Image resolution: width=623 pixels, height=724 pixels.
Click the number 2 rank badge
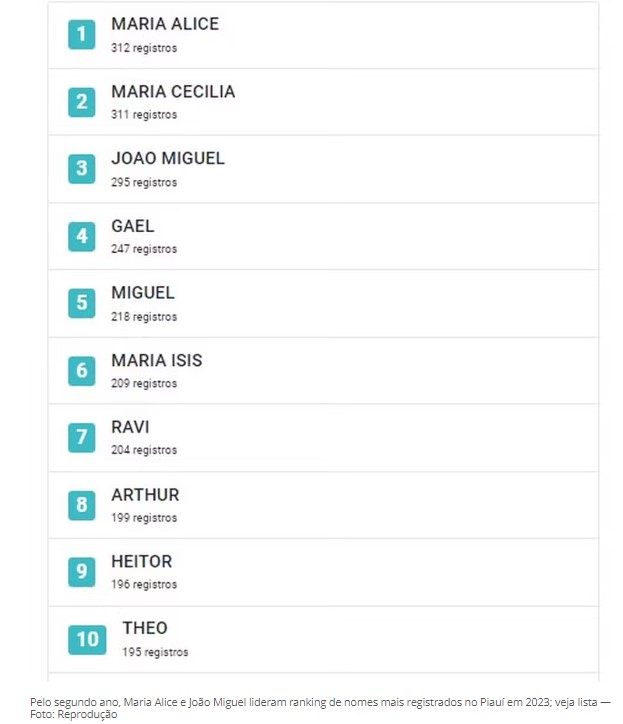tap(82, 101)
